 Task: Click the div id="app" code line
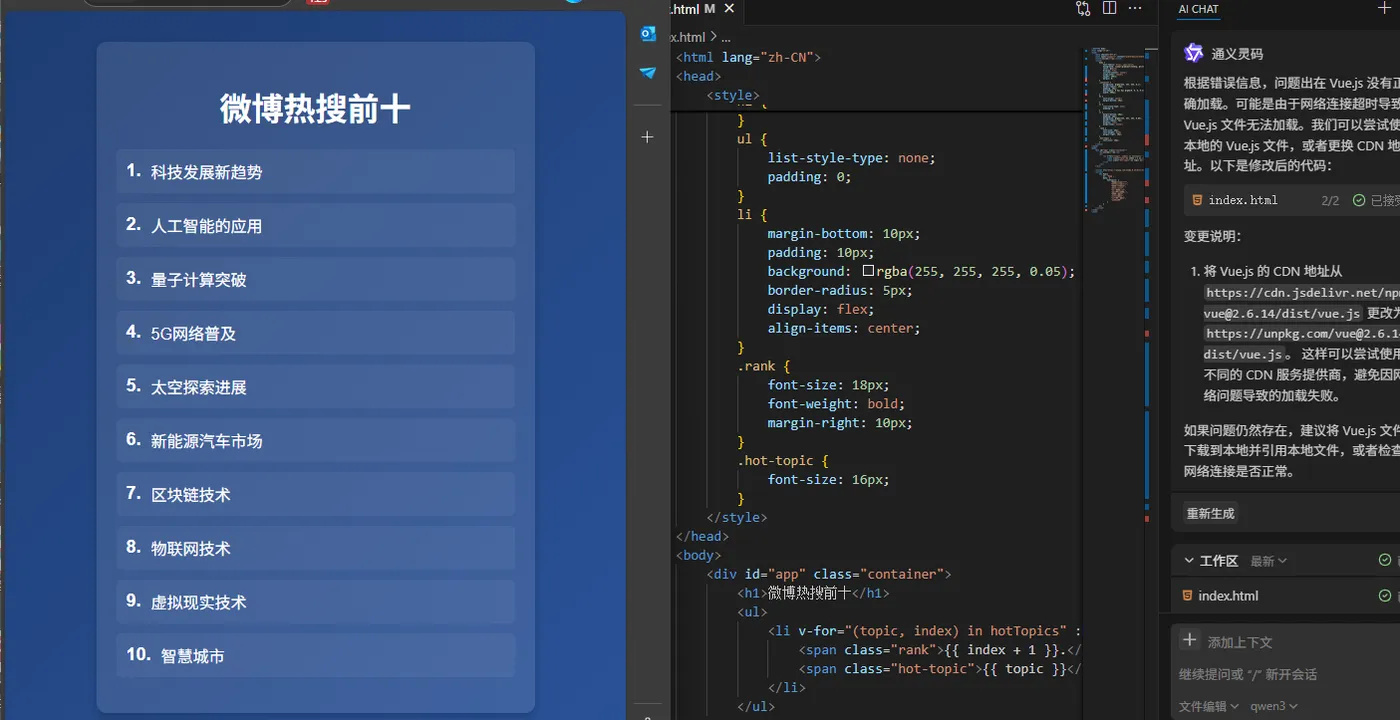828,574
